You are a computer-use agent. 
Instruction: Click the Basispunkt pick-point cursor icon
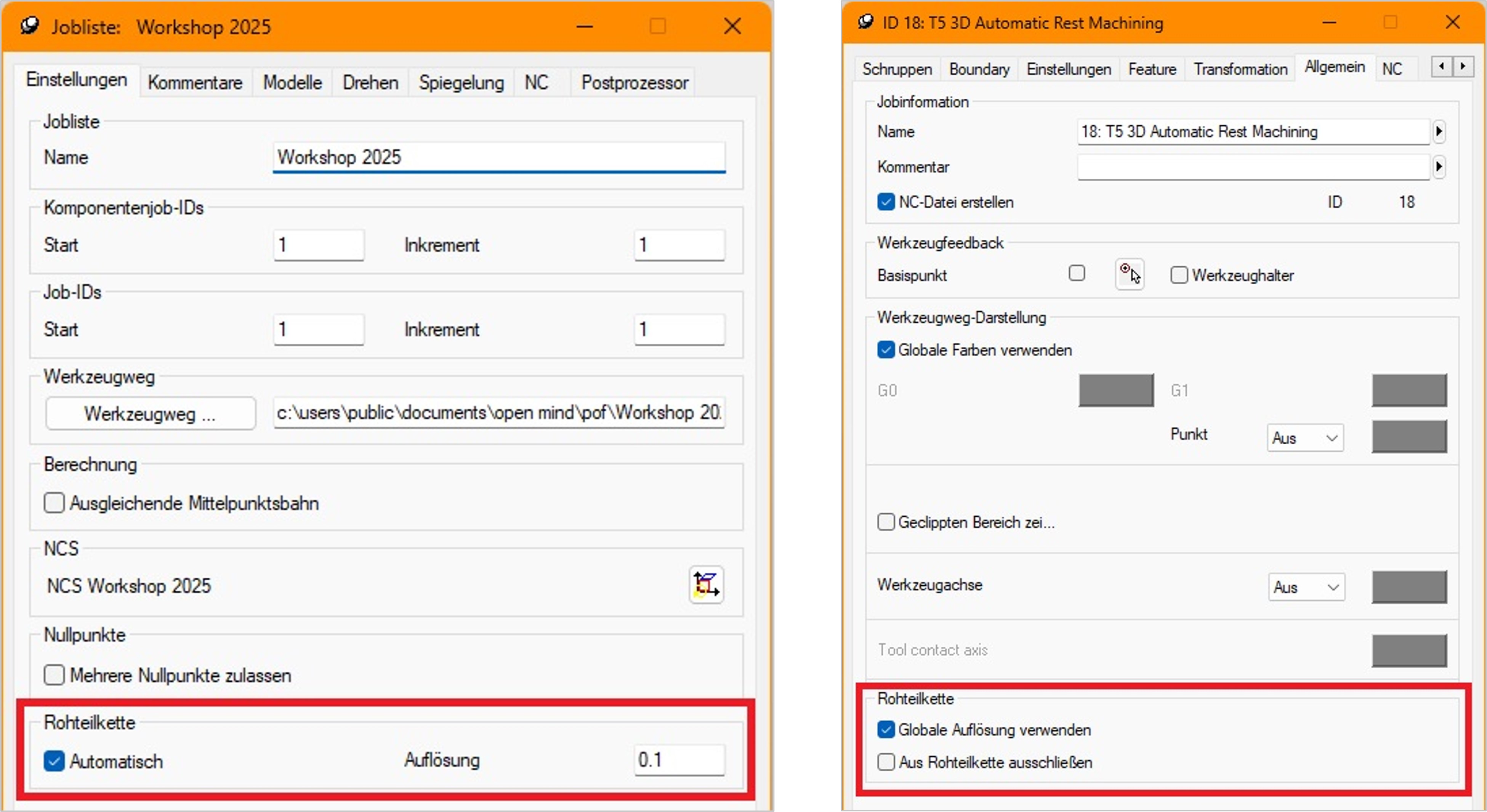1130,274
